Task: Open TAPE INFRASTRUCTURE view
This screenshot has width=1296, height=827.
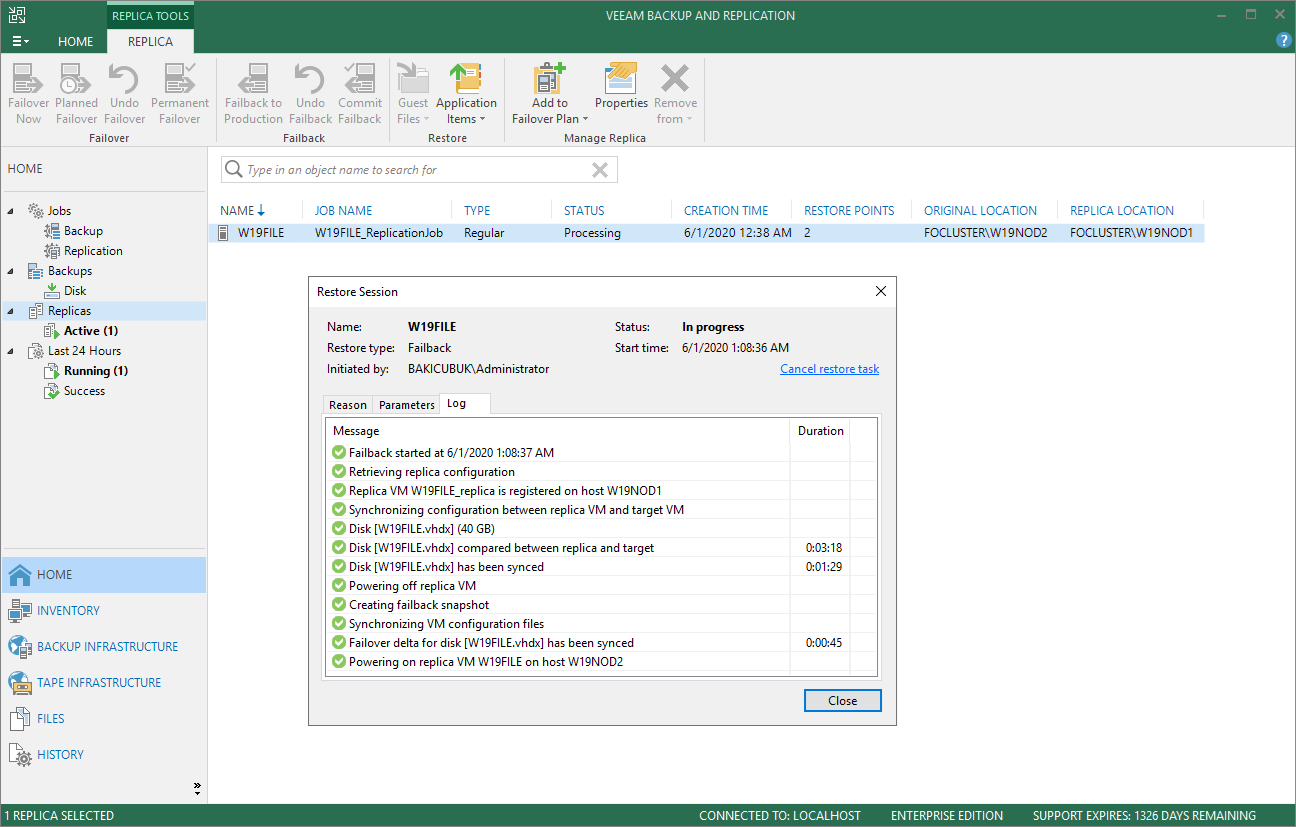Action: [x=104, y=683]
